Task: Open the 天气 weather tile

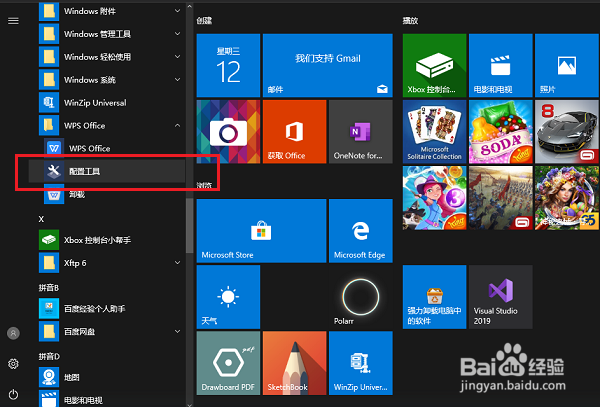Action: tap(228, 297)
